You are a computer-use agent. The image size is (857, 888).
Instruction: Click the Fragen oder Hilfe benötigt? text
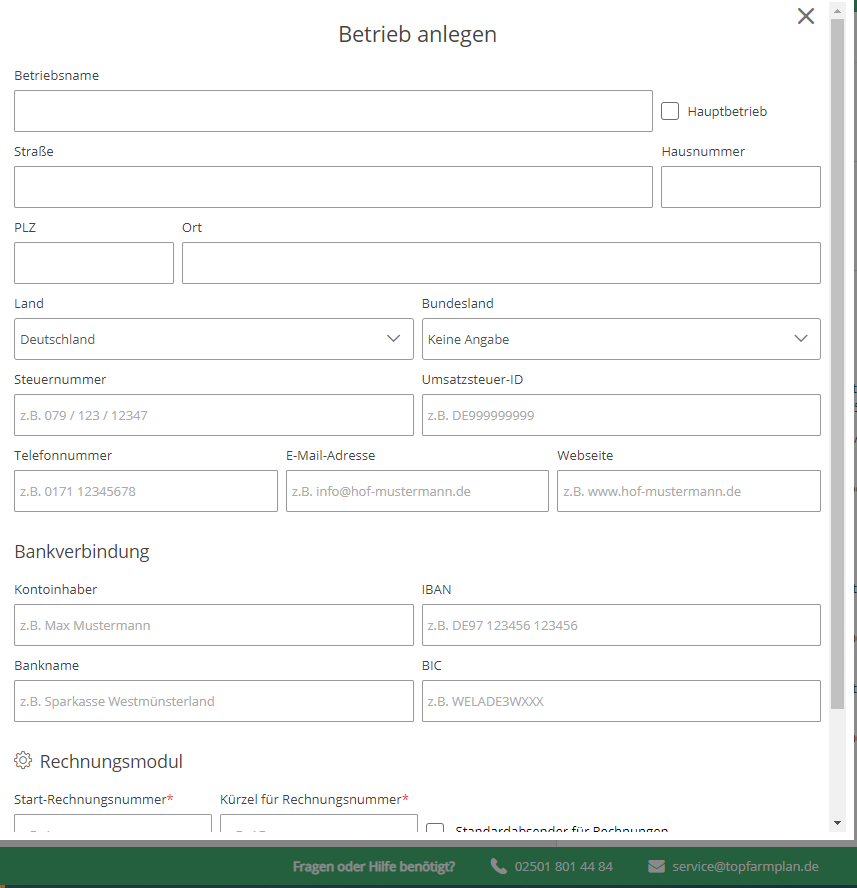pos(374,866)
